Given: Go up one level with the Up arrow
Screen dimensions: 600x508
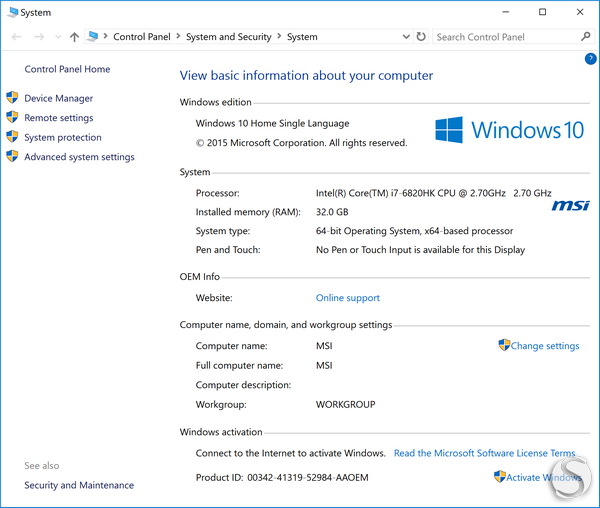Looking at the screenshot, I should [x=74, y=37].
